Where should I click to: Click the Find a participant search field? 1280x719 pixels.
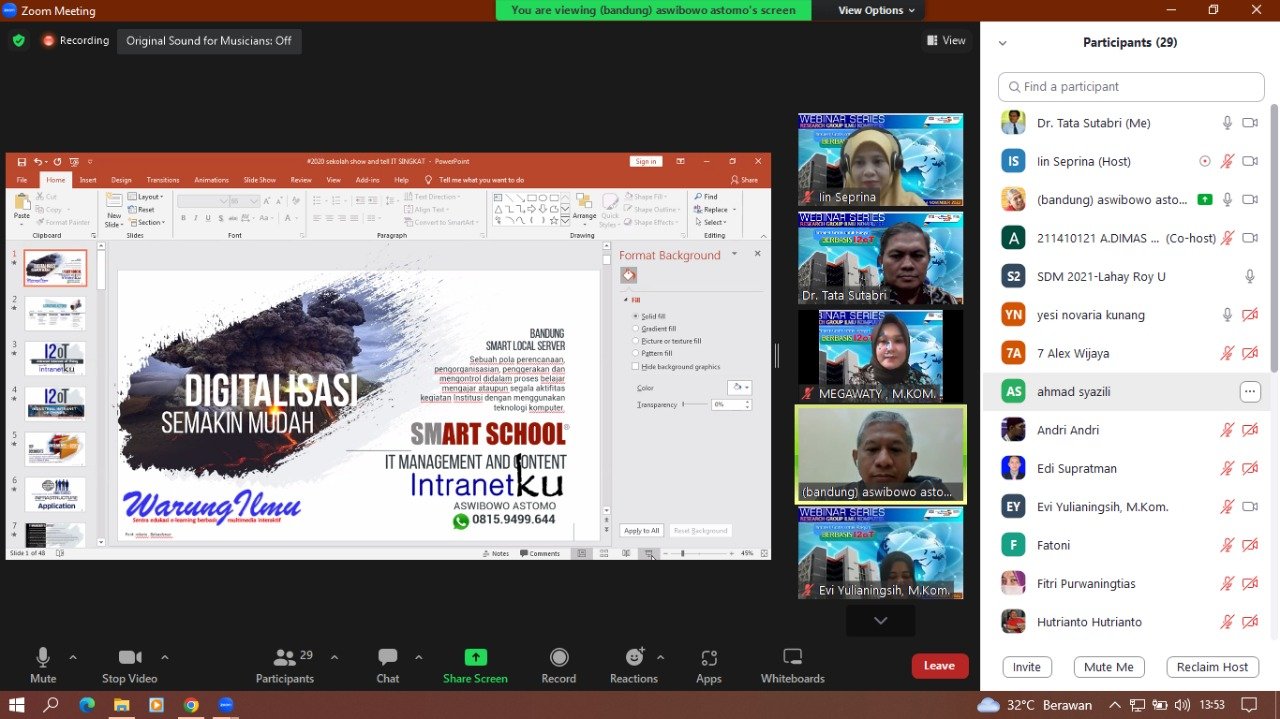coord(1131,87)
